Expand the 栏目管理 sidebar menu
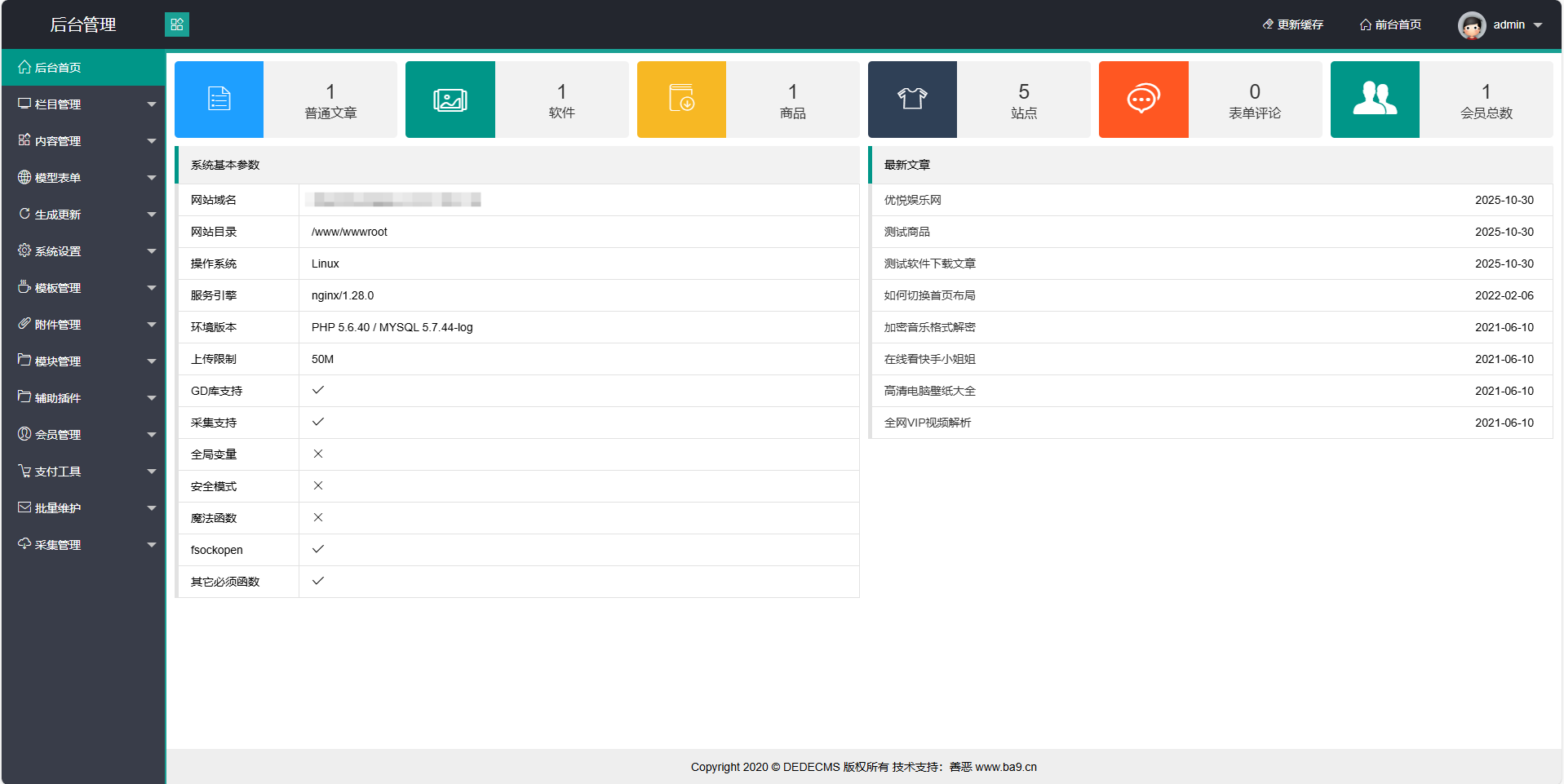Screen dimensions: 1564x784 (x=83, y=104)
